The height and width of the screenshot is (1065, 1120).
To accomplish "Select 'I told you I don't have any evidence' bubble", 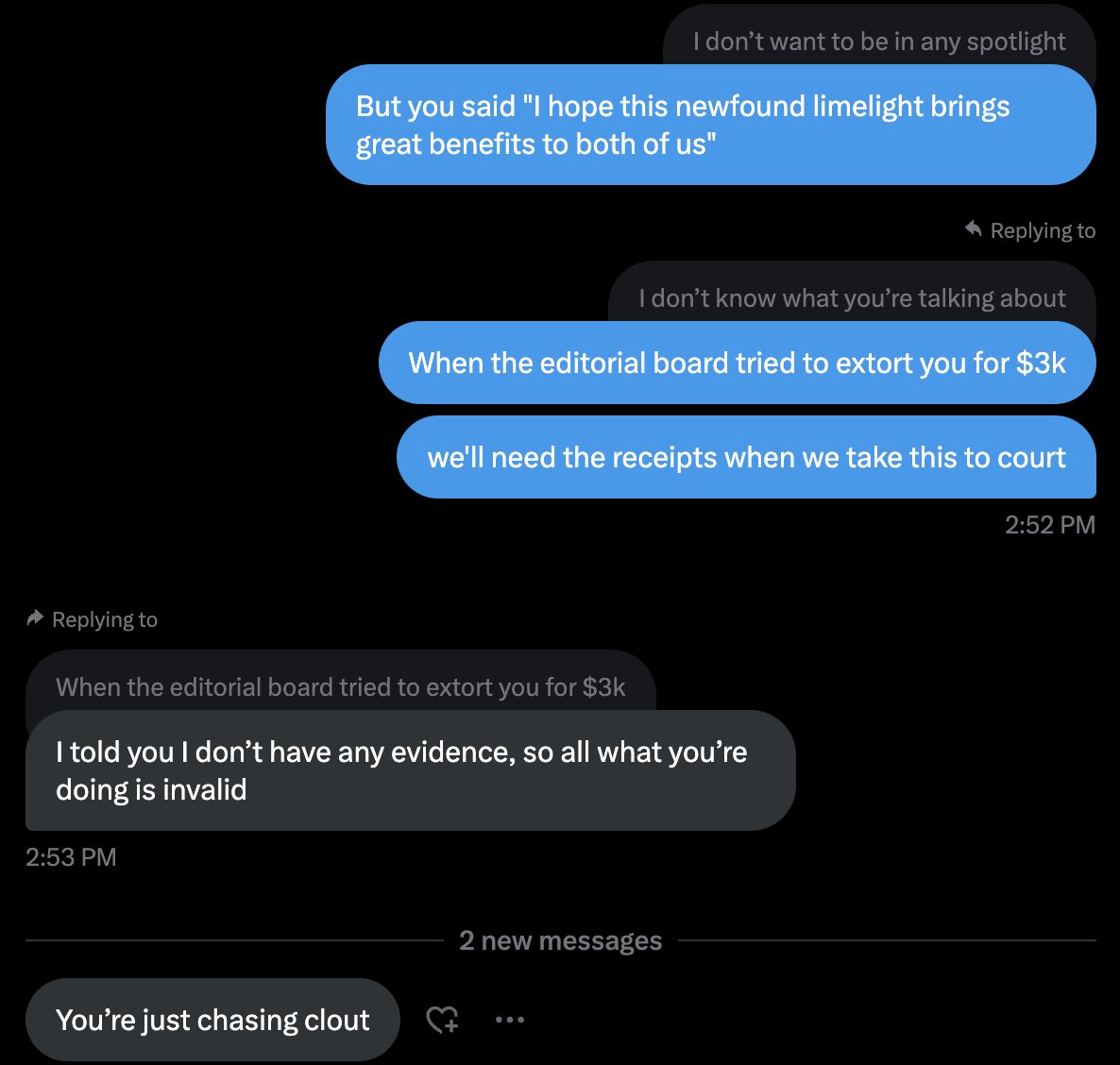I will 411,770.
